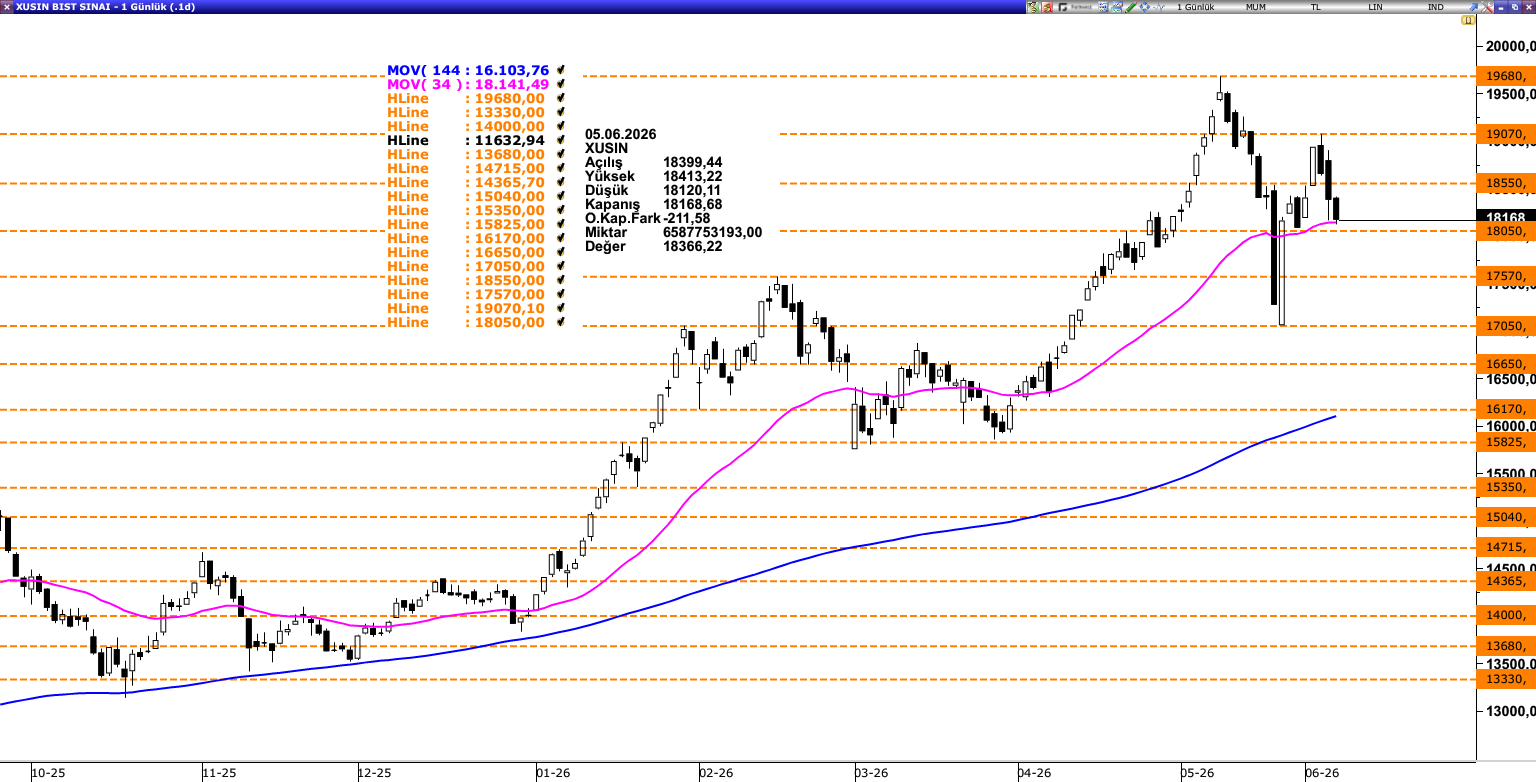Select the LIN scale option
Image resolution: width=1536 pixels, height=782 pixels.
tap(1376, 7)
